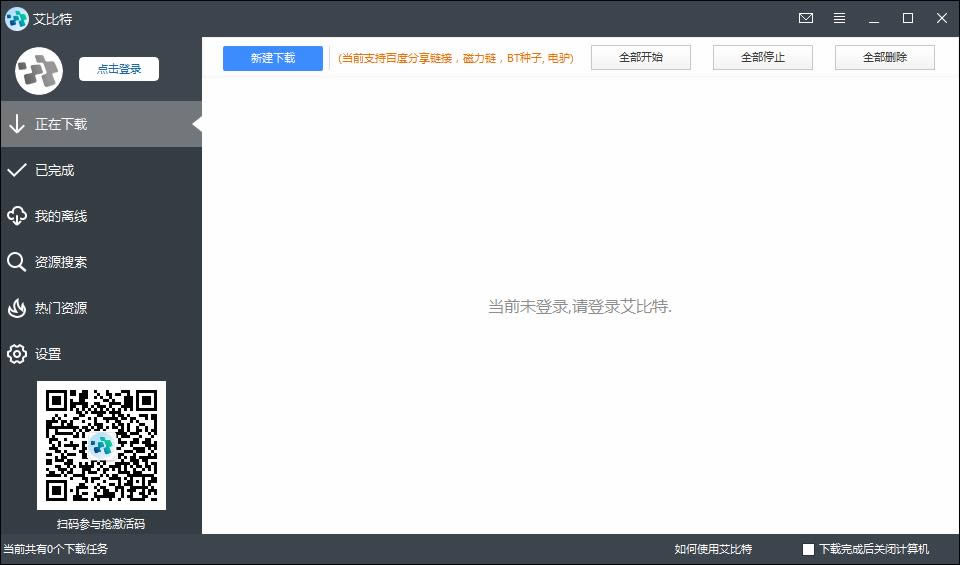Image resolution: width=960 pixels, height=565 pixels.
Task: Open the 我的离线 section
Action: click(x=61, y=216)
